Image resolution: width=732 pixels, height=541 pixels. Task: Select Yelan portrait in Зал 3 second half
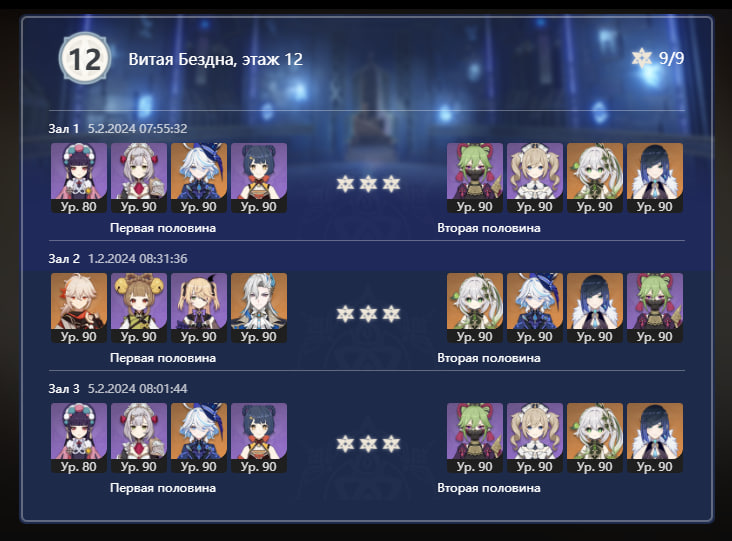pos(655,438)
